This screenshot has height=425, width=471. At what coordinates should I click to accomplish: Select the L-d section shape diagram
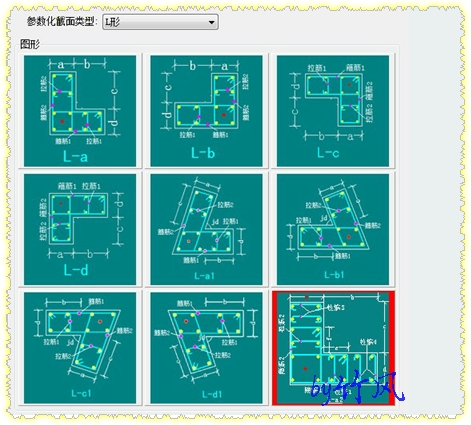(x=80, y=229)
